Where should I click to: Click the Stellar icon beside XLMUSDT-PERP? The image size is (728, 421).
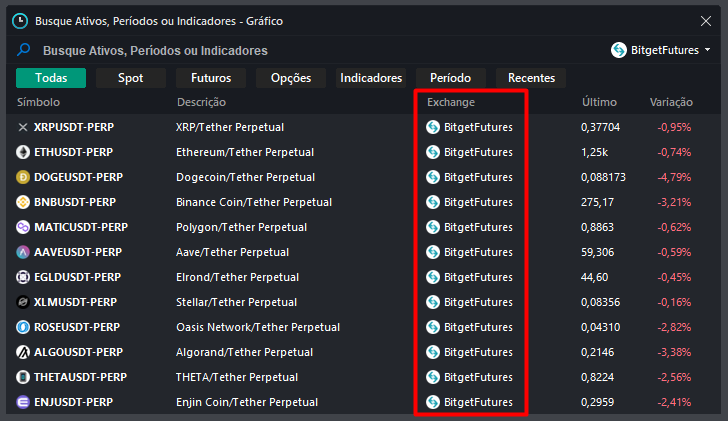click(x=23, y=302)
